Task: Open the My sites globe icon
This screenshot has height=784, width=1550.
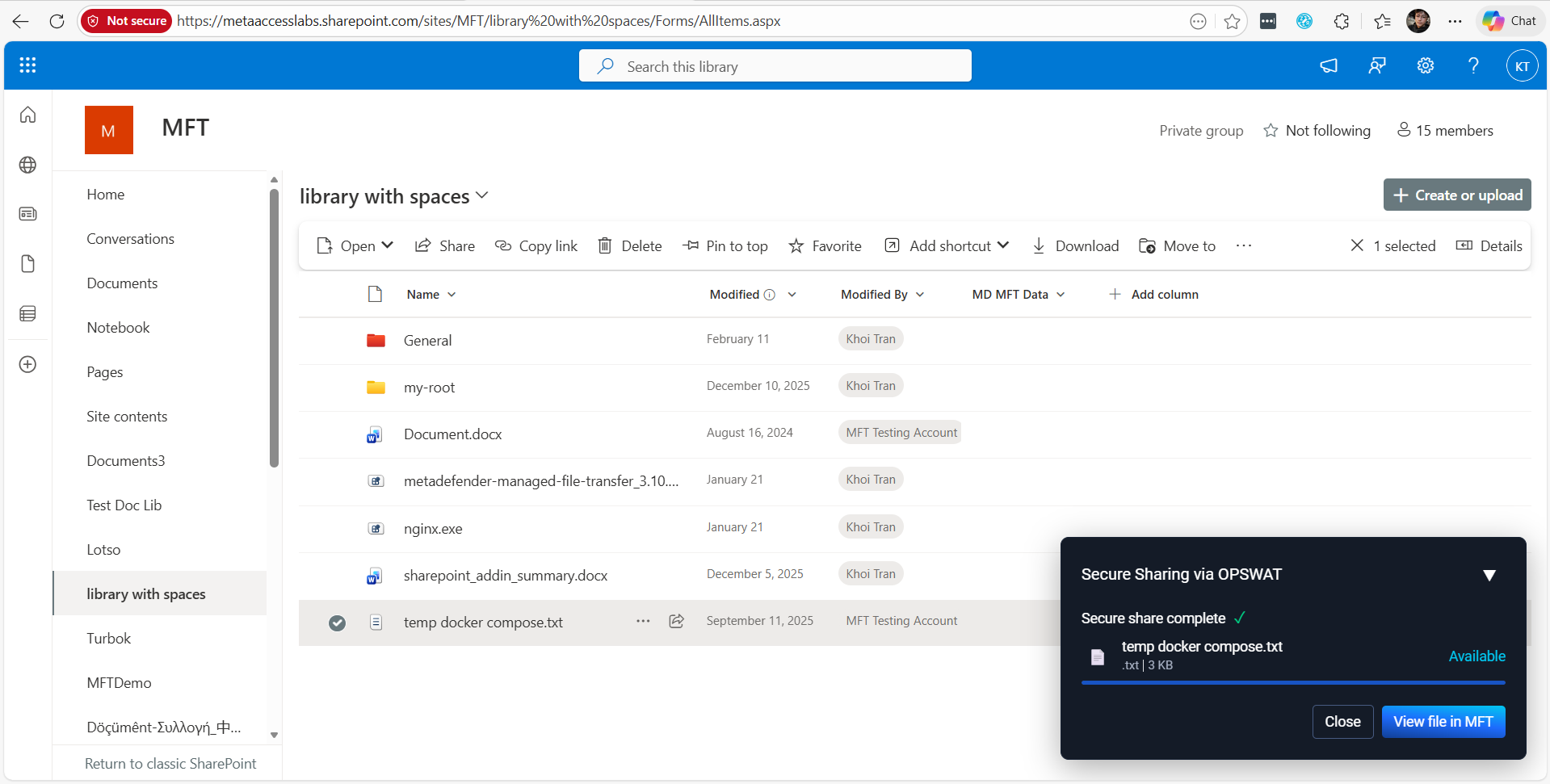Action: 27,165
